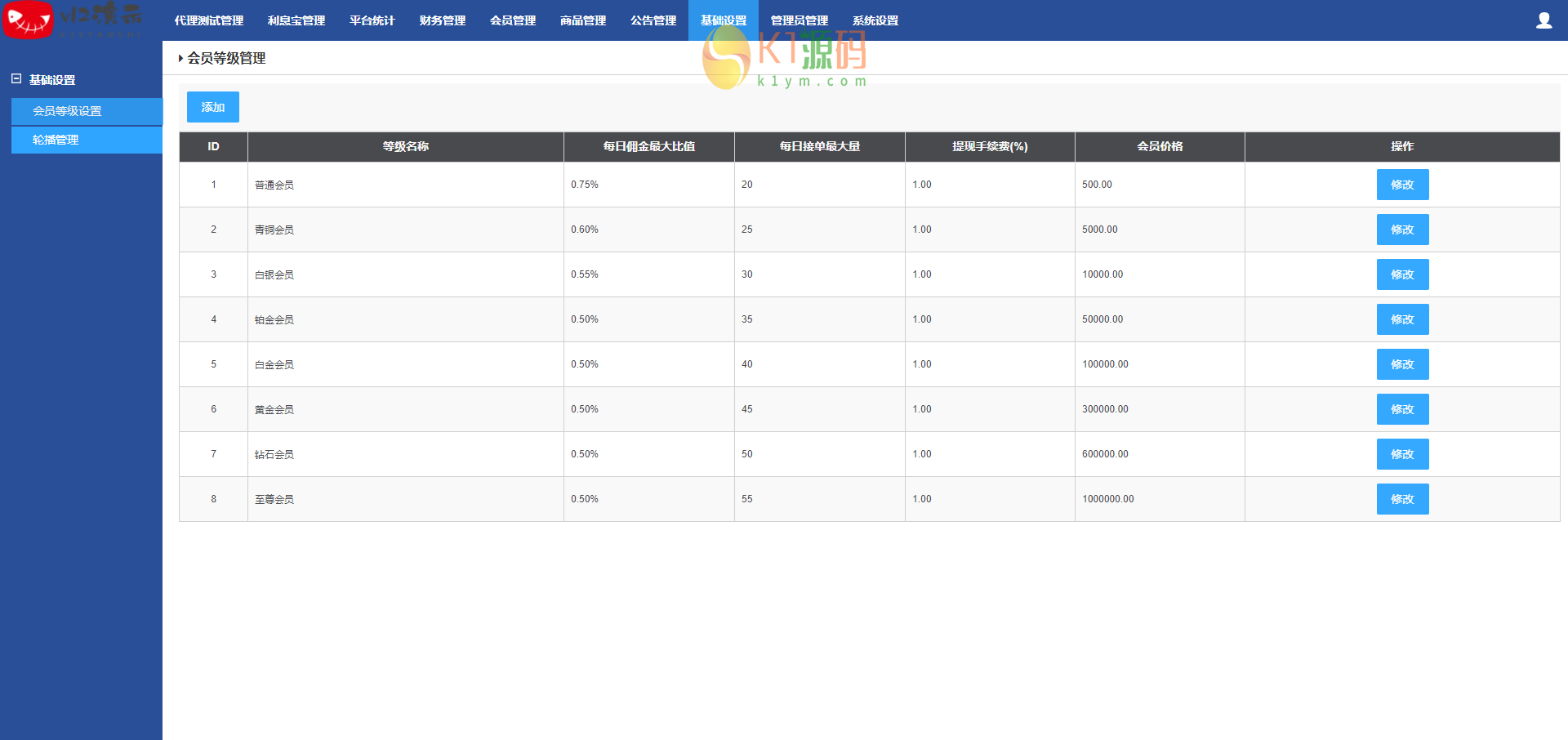
Task: Click the 等级名称 column header
Action: click(406, 147)
